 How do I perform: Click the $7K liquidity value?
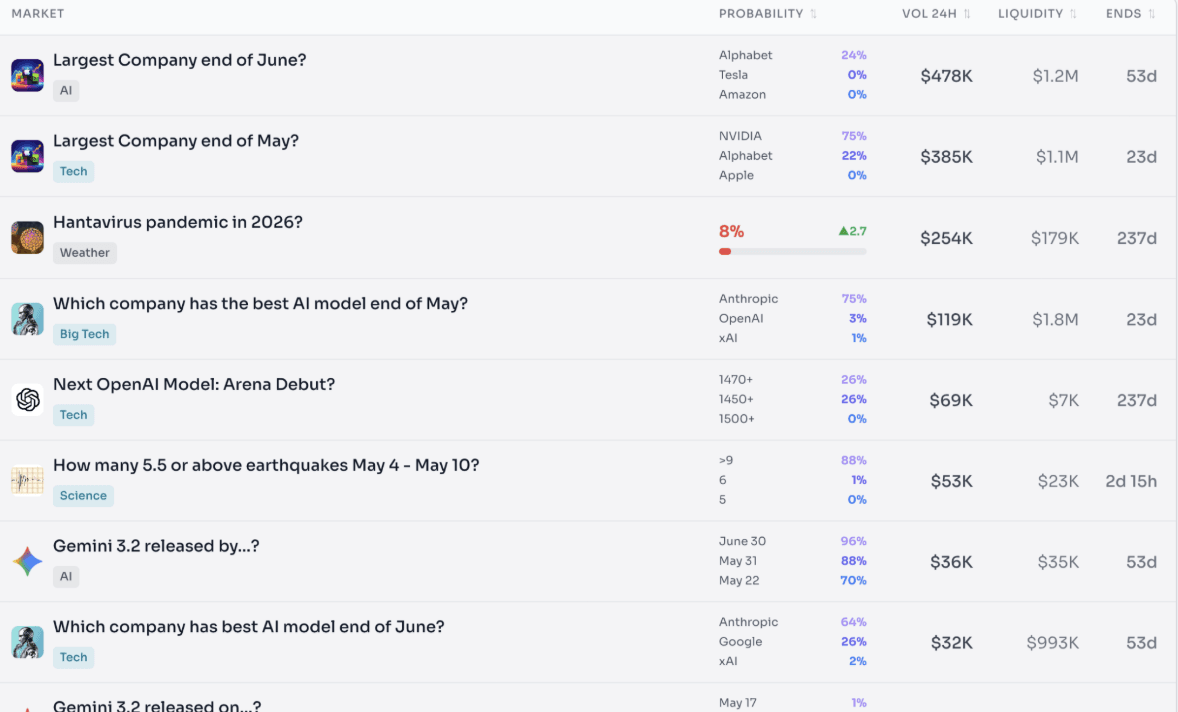pos(1064,400)
